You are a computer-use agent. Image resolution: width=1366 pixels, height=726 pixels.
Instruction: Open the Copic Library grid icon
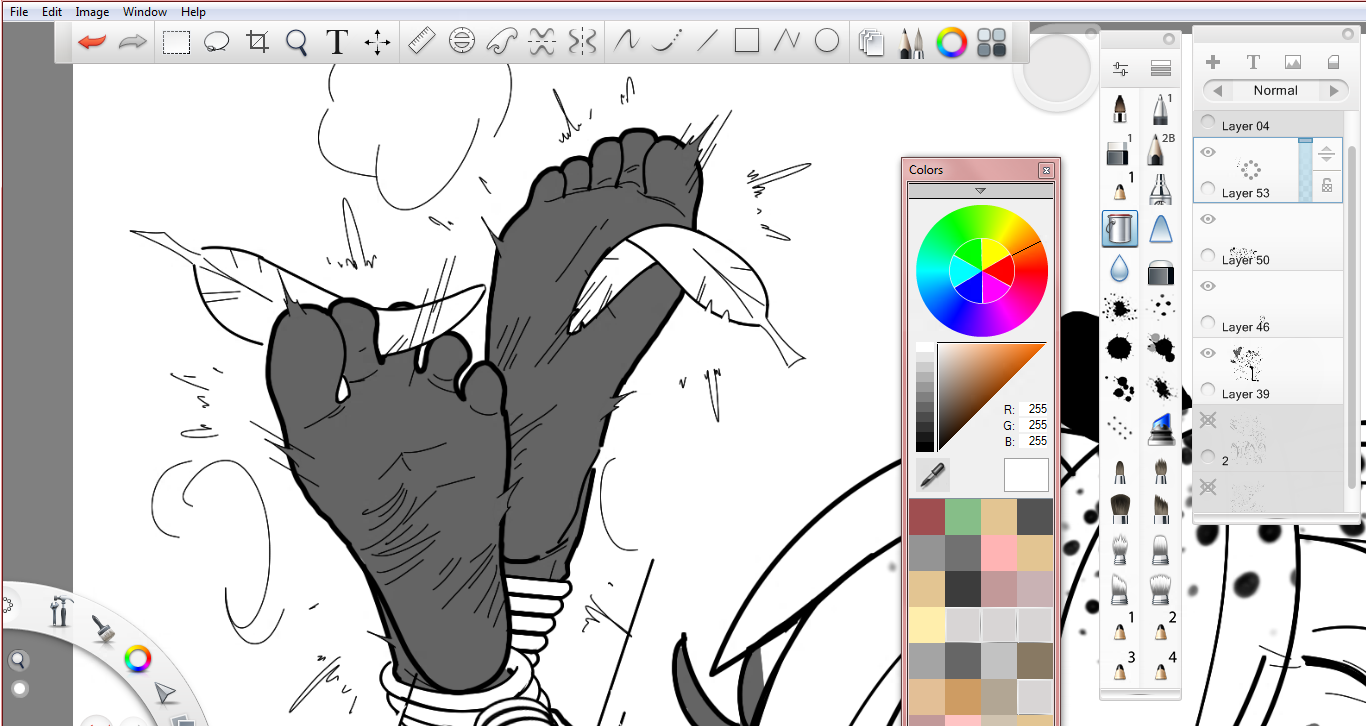click(x=991, y=42)
